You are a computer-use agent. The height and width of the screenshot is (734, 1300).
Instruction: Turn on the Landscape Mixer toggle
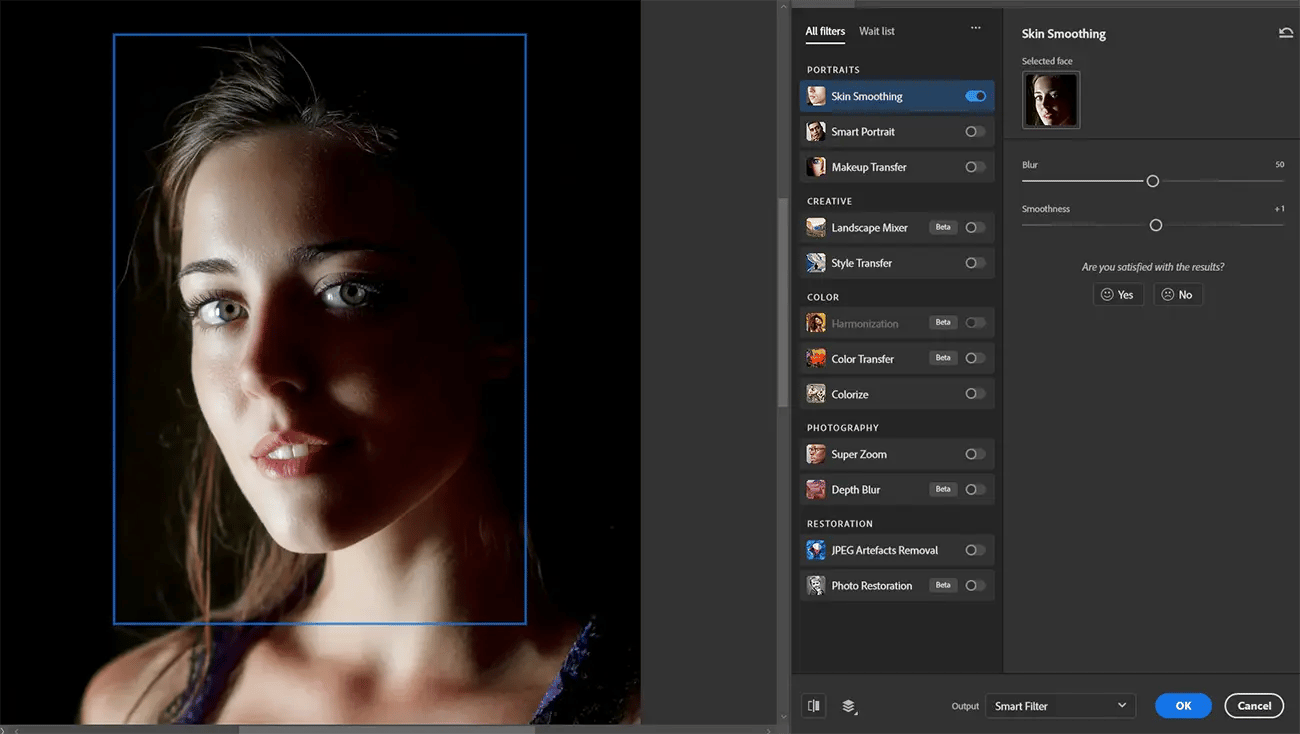[x=975, y=227]
